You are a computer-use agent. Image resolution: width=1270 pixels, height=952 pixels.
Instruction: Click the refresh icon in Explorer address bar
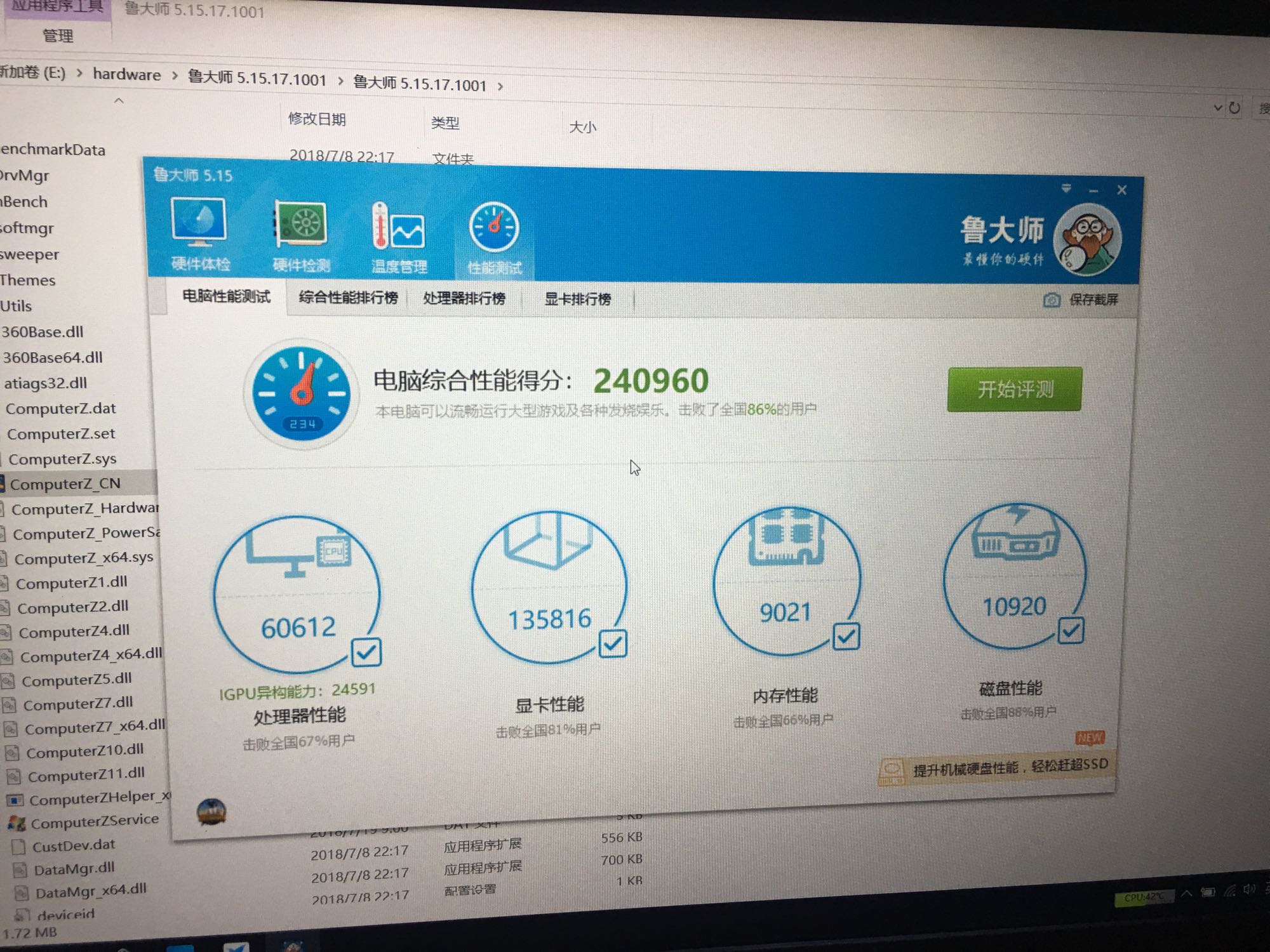tap(1234, 108)
